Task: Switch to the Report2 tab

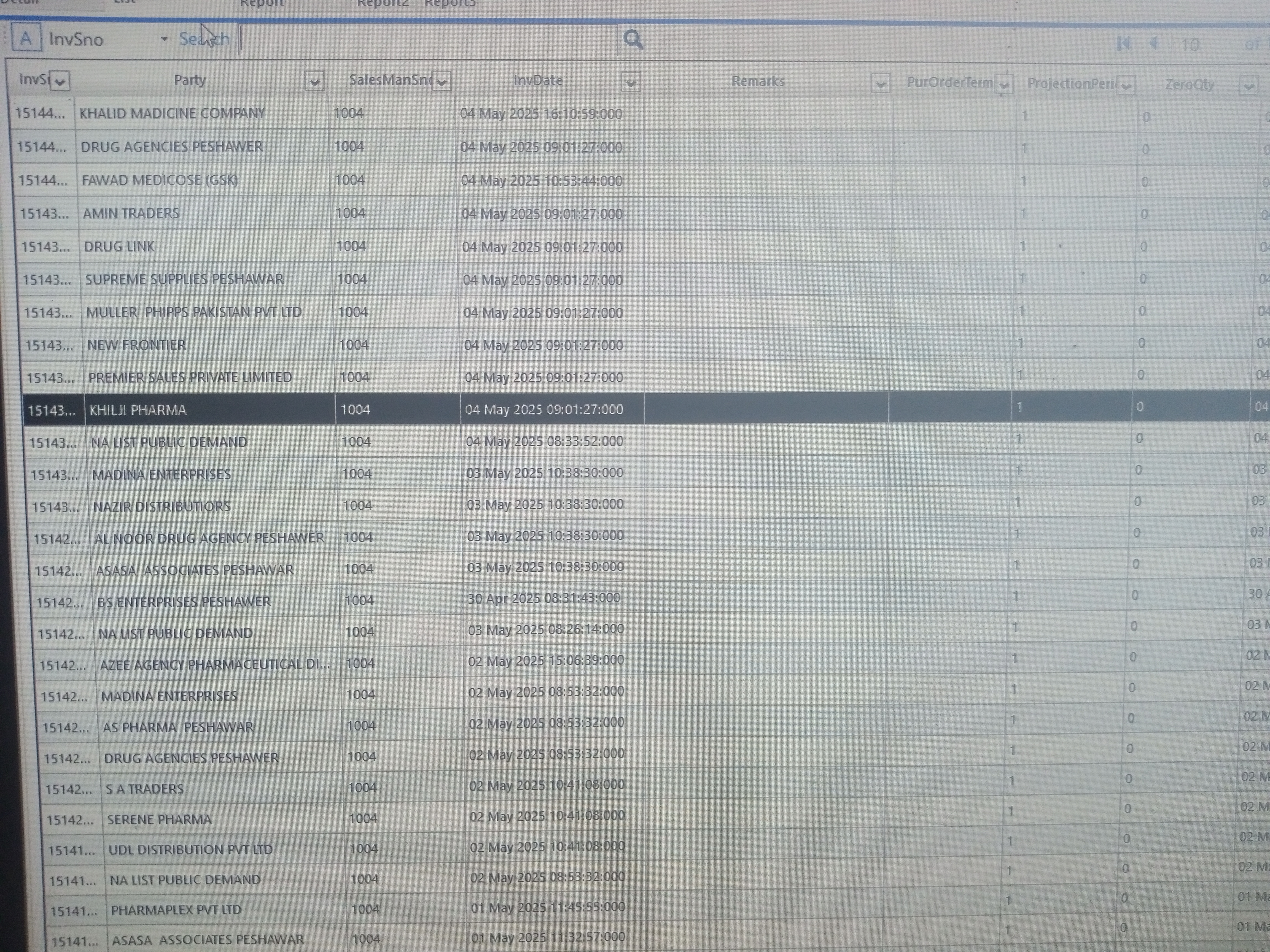Action: pos(382,3)
